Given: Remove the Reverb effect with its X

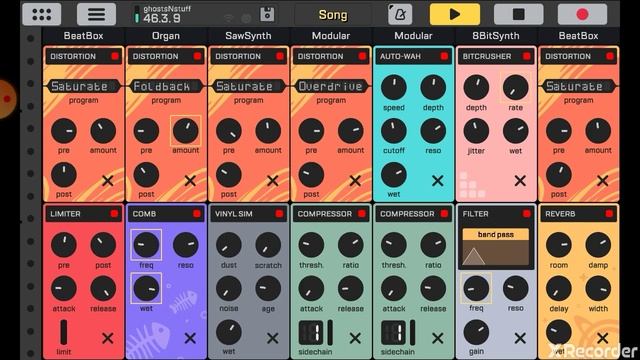Looking at the screenshot, I should (602, 338).
